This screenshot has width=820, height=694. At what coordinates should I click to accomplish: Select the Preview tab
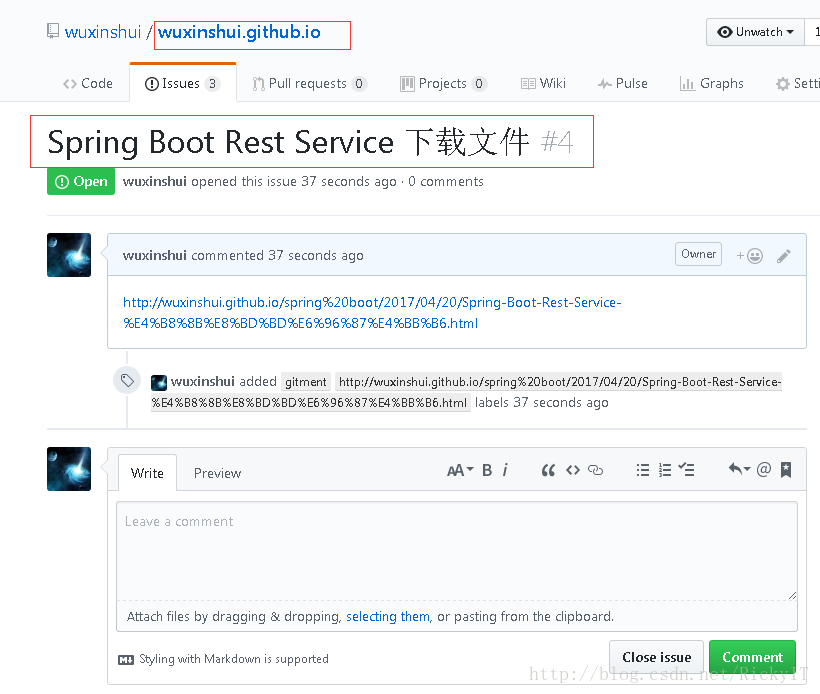(218, 473)
